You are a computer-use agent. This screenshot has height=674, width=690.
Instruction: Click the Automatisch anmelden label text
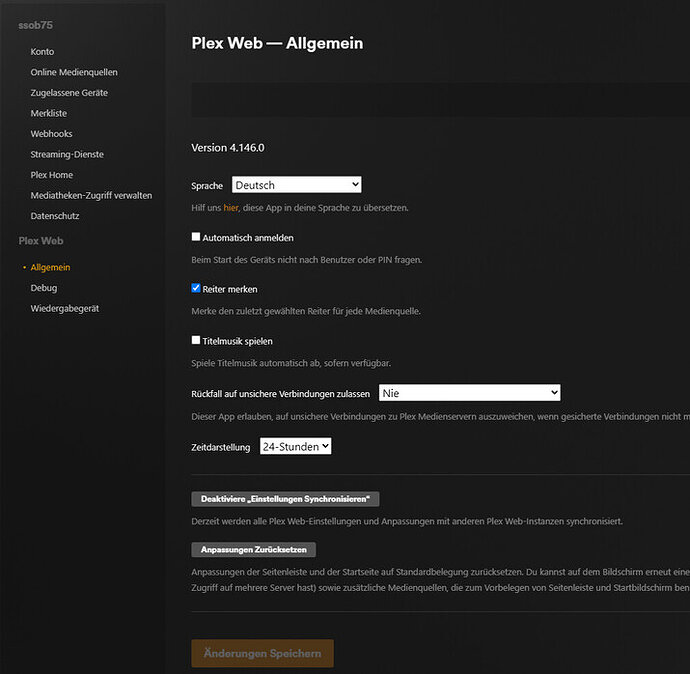click(x=248, y=238)
